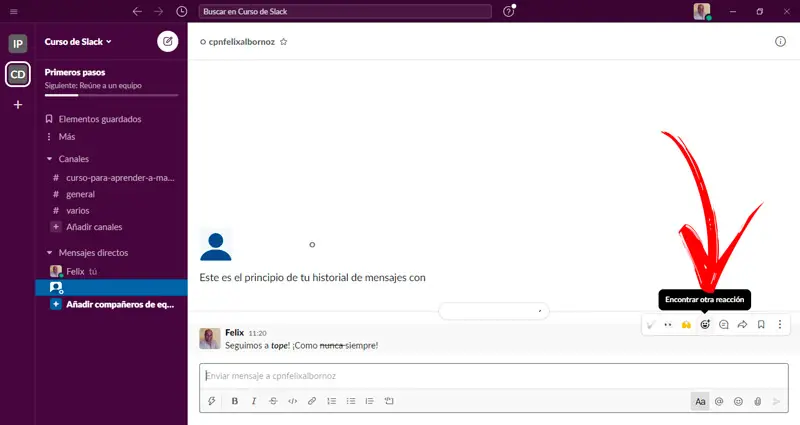Star the cpnfelixalbornoz conversation

tap(284, 42)
